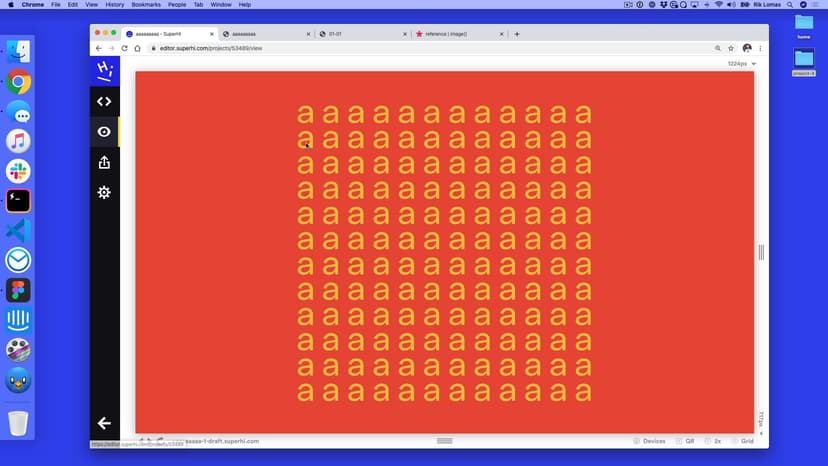Viewport: 828px width, 466px height.
Task: Open Figma from the dock
Action: (x=18, y=290)
